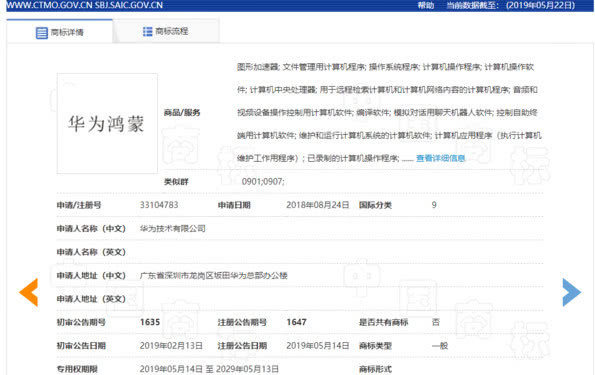This screenshot has height=375, width=595.
Task: Select application number 33104783
Action: point(159,205)
